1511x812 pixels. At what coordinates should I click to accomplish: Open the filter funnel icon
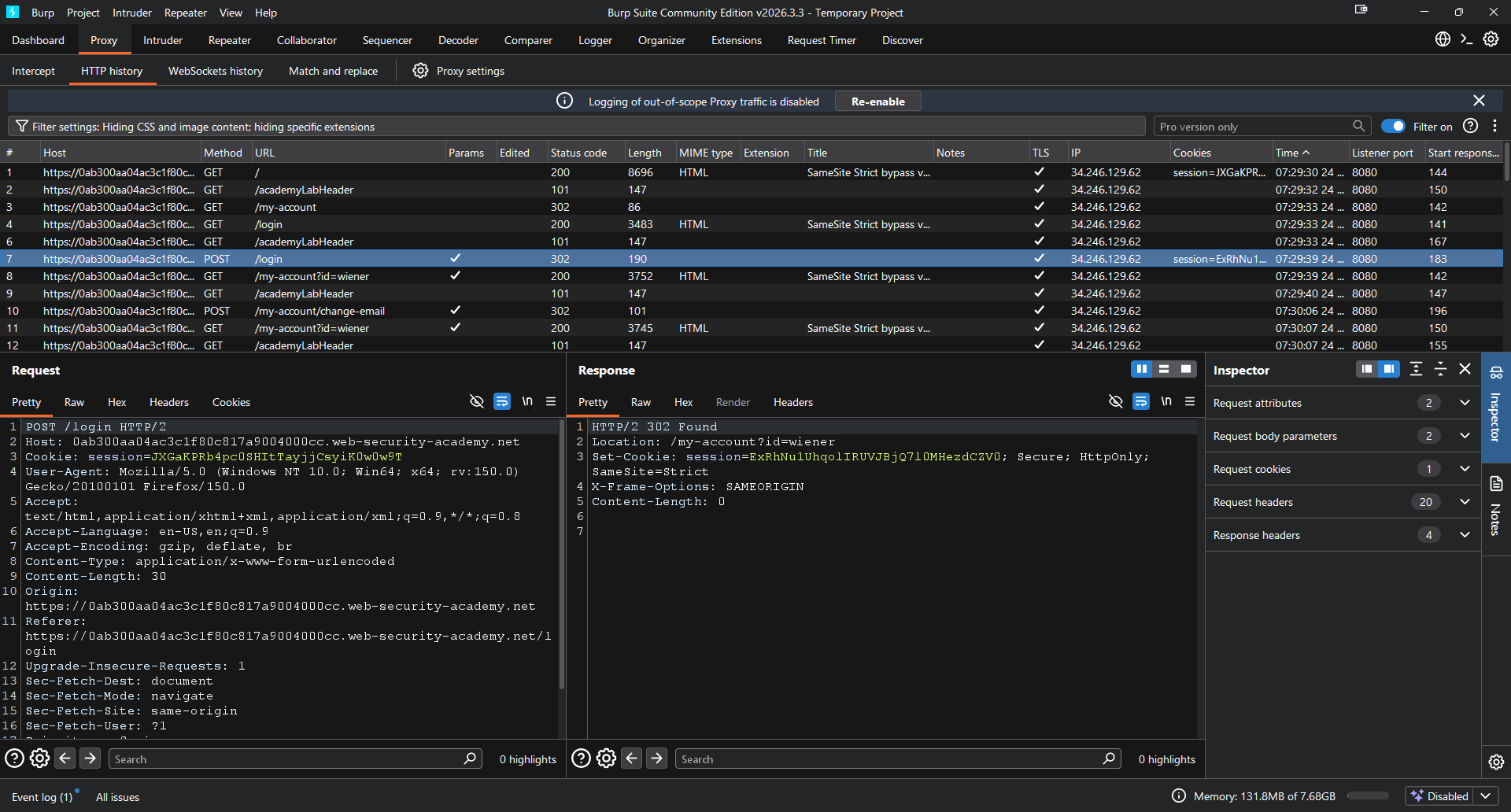pyautogui.click(x=22, y=126)
